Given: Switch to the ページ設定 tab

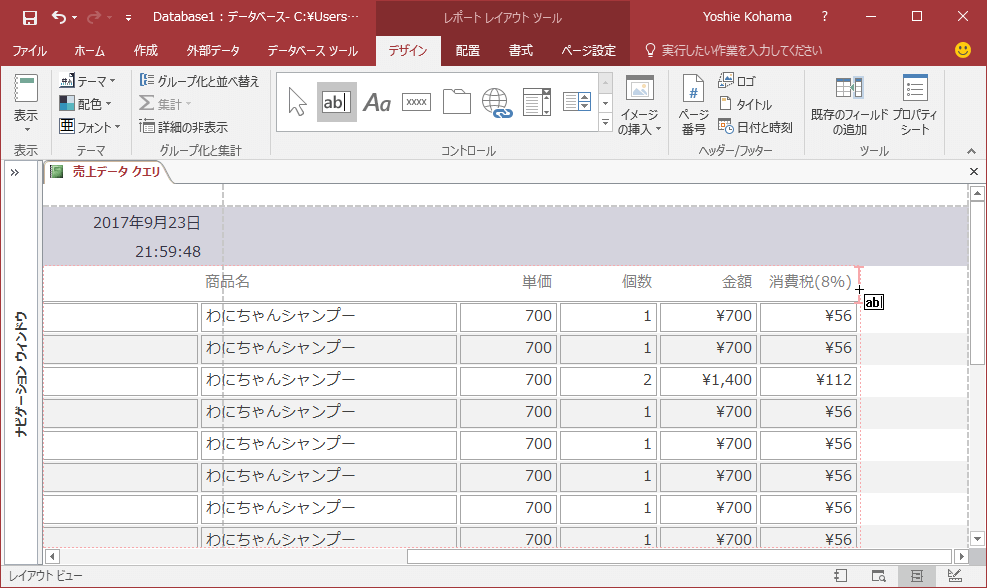Looking at the screenshot, I should click(x=589, y=50).
